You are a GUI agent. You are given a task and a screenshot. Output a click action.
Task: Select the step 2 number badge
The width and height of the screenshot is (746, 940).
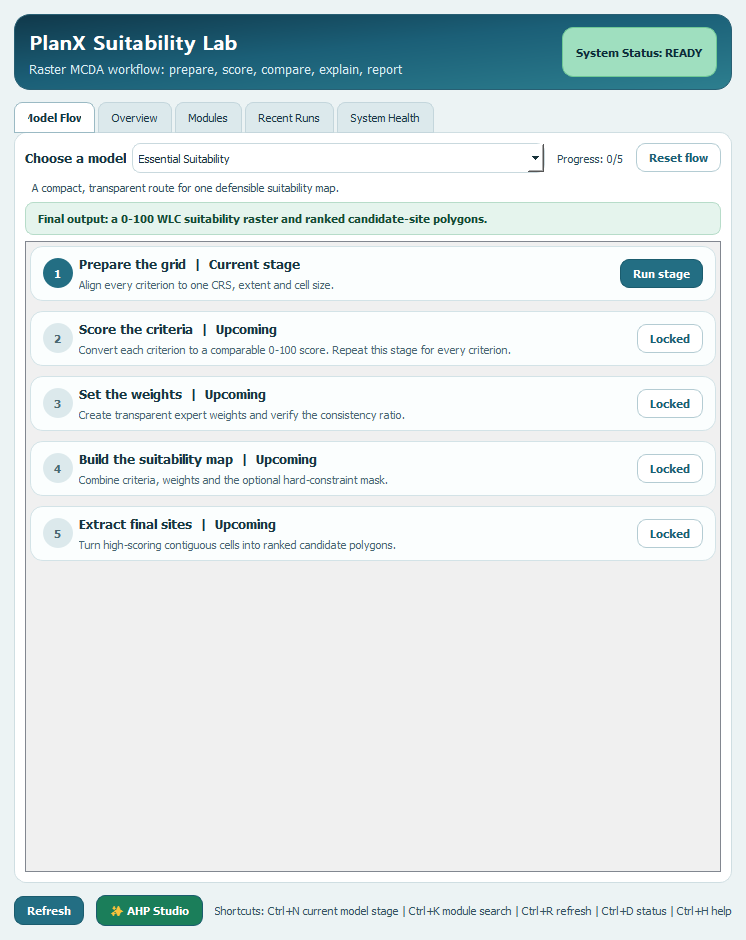coord(58,339)
